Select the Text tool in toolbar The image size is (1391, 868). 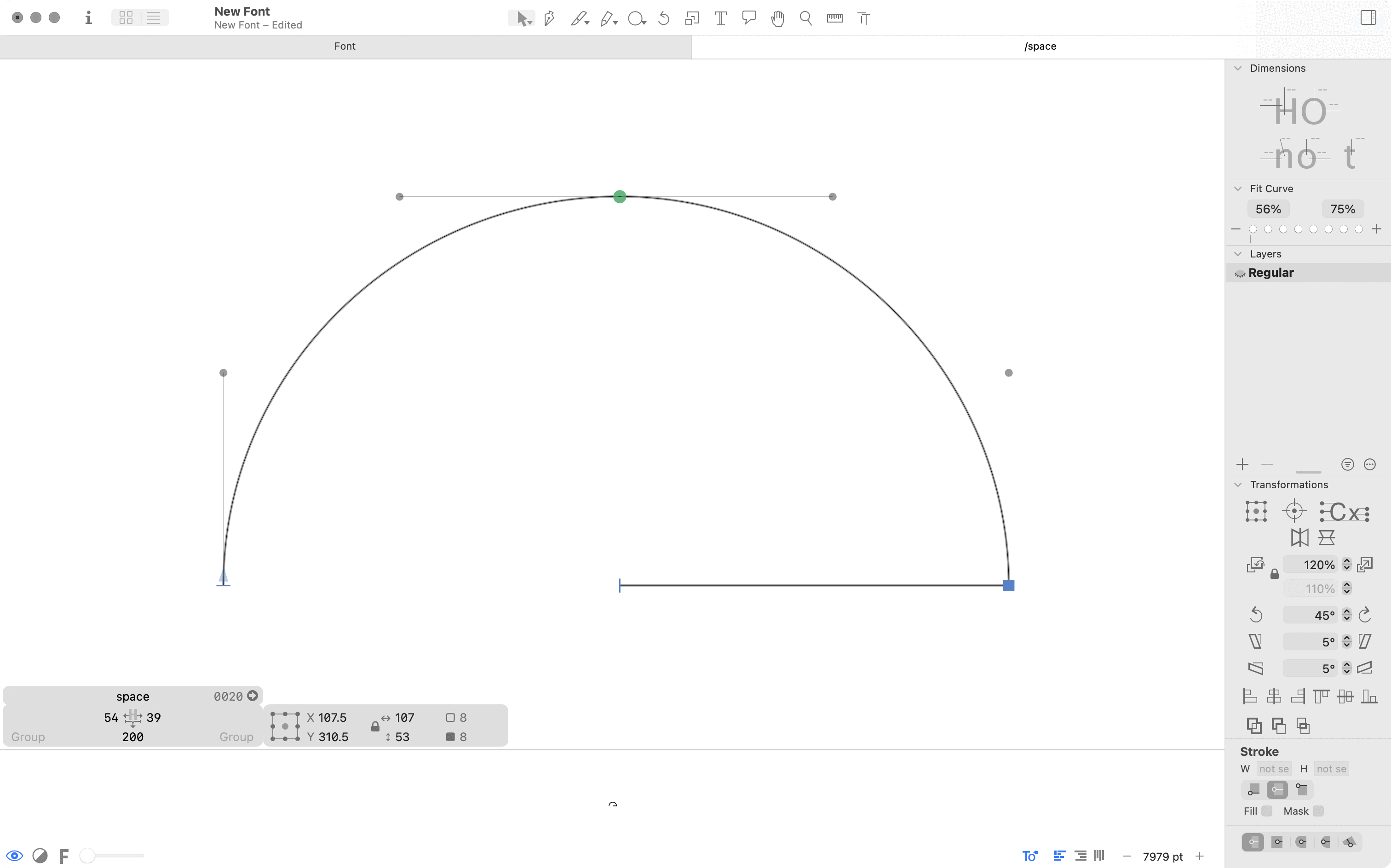(720, 18)
